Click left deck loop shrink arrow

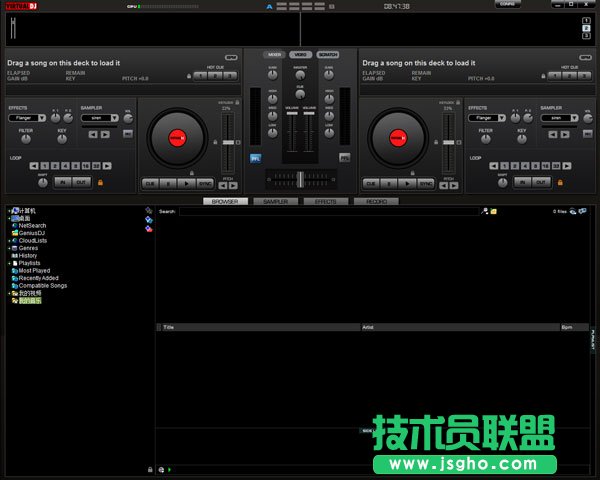[x=34, y=166]
